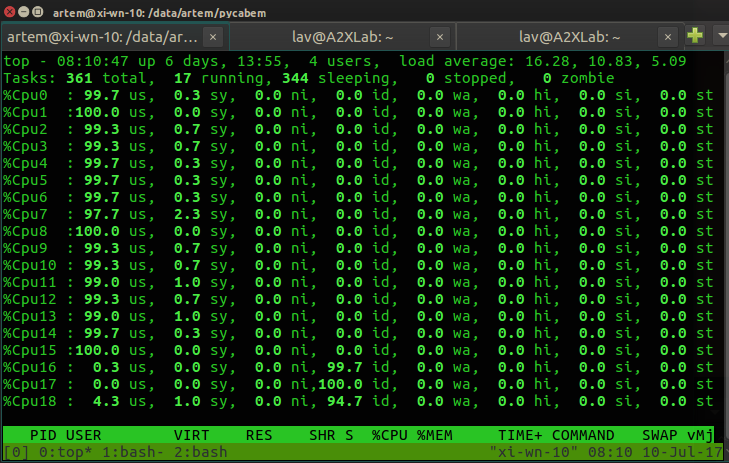Close the artem@xi-wn-10 terminal tab
The height and width of the screenshot is (463, 729).
pyautogui.click(x=213, y=37)
